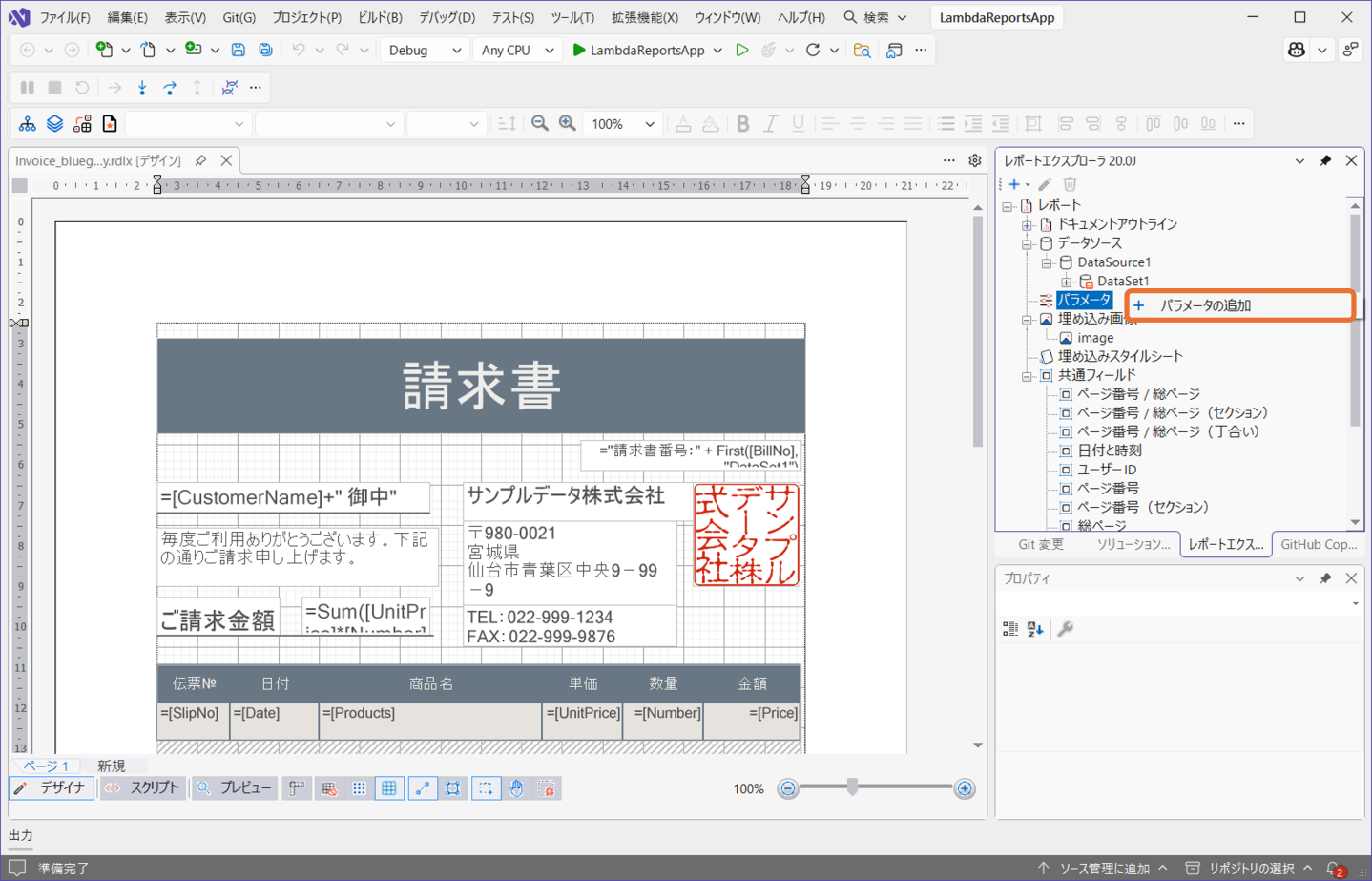Viewport: 1372px width, 881px height.
Task: Select パラメータの追加 context menu item
Action: [1240, 305]
